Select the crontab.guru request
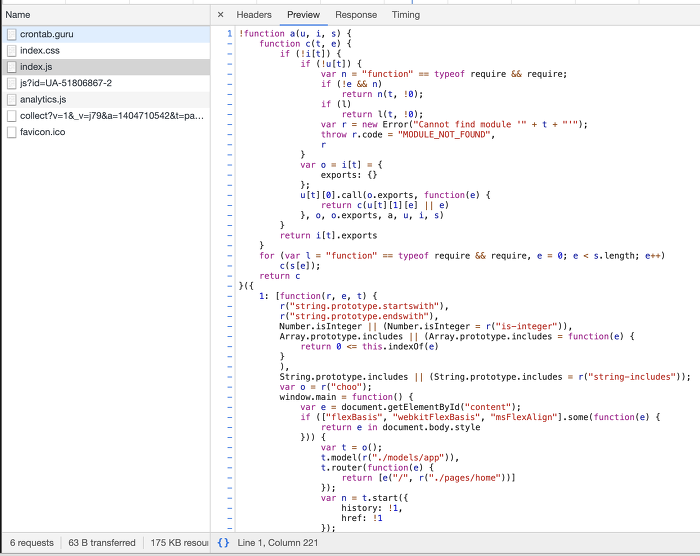This screenshot has width=700, height=556. click(106, 34)
